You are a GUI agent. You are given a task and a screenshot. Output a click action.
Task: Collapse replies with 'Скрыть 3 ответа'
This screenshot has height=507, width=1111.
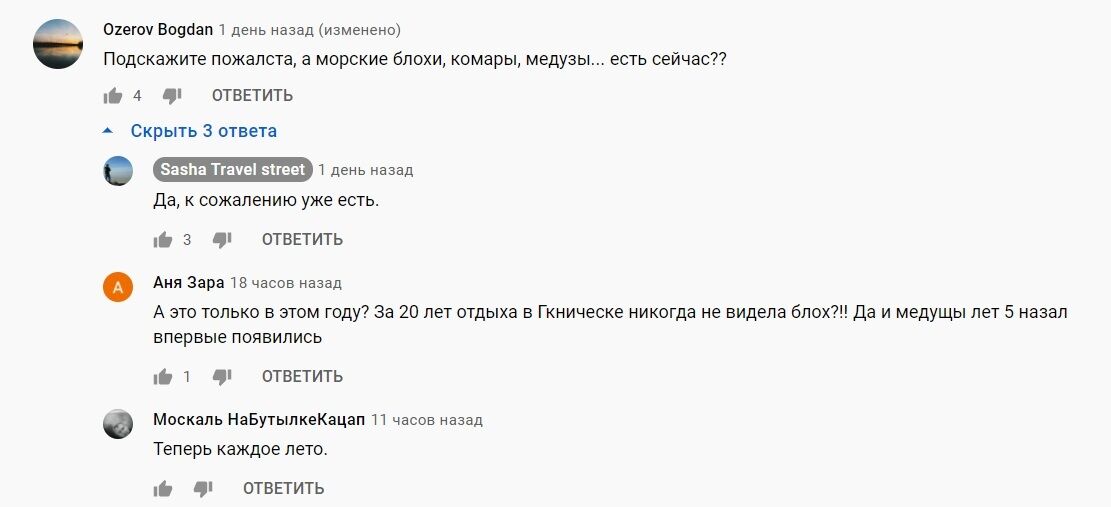[x=203, y=131]
